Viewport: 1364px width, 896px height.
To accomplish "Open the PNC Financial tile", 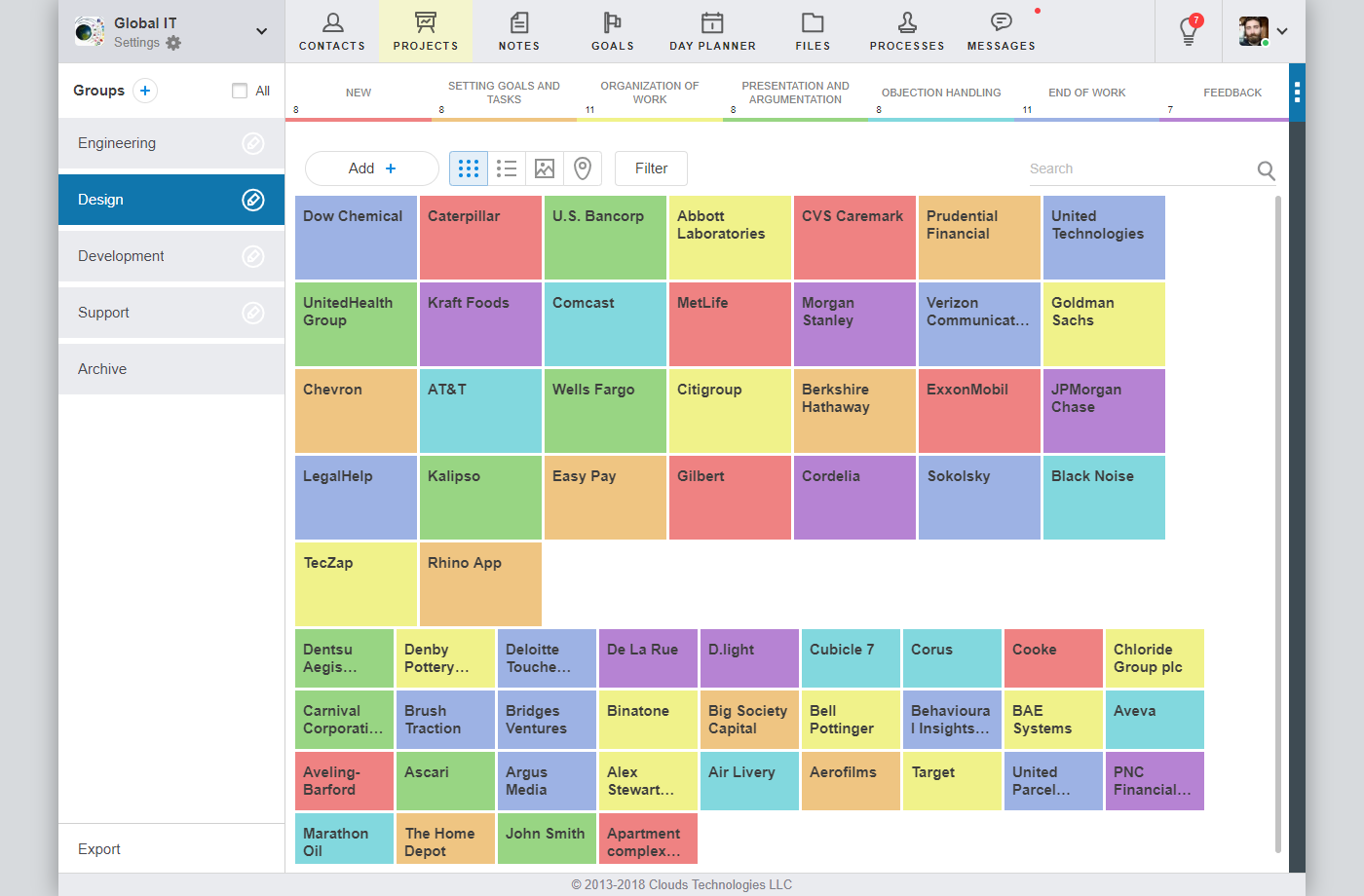I will point(1156,781).
